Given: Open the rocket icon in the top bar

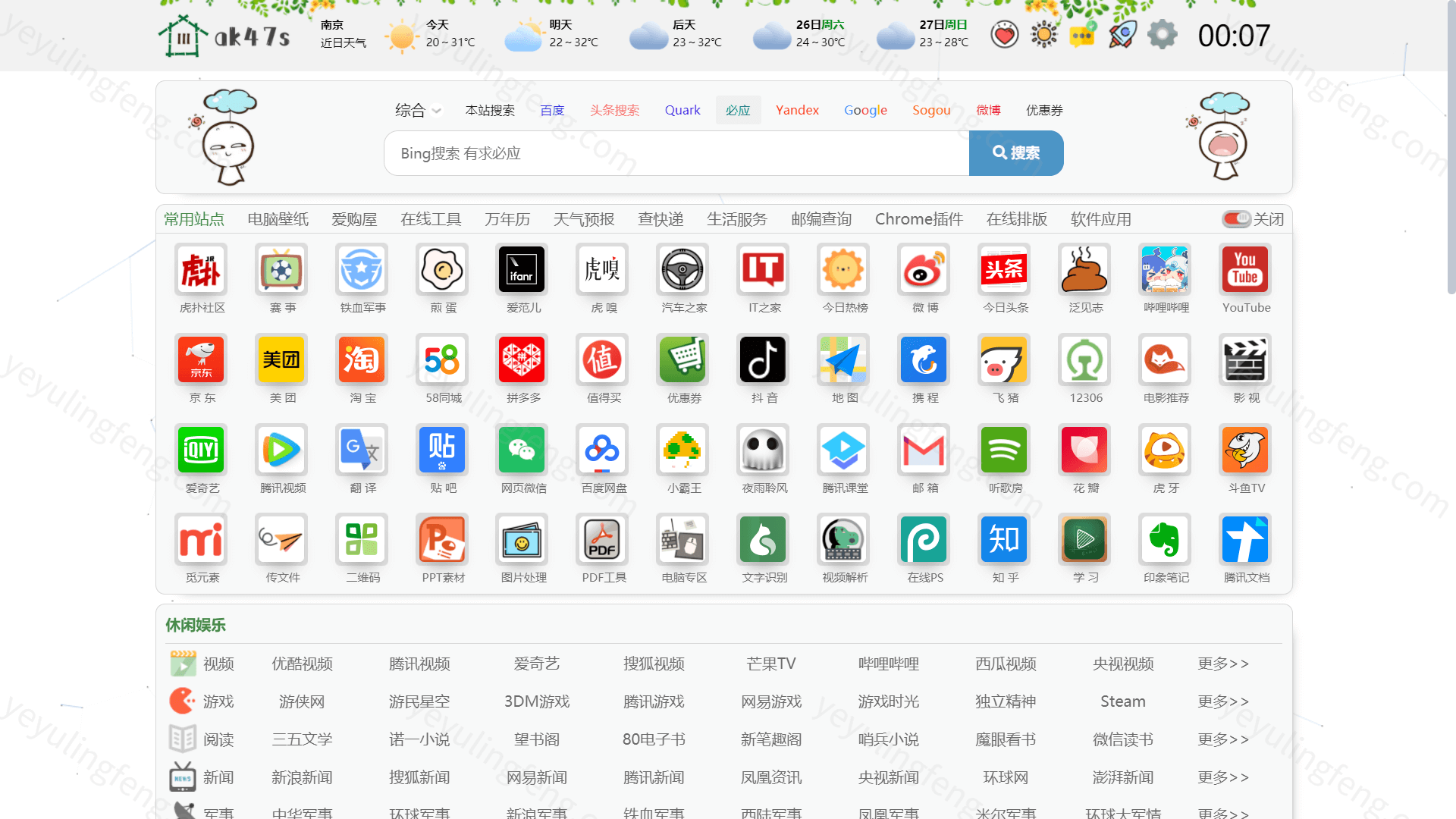Looking at the screenshot, I should [x=1122, y=34].
